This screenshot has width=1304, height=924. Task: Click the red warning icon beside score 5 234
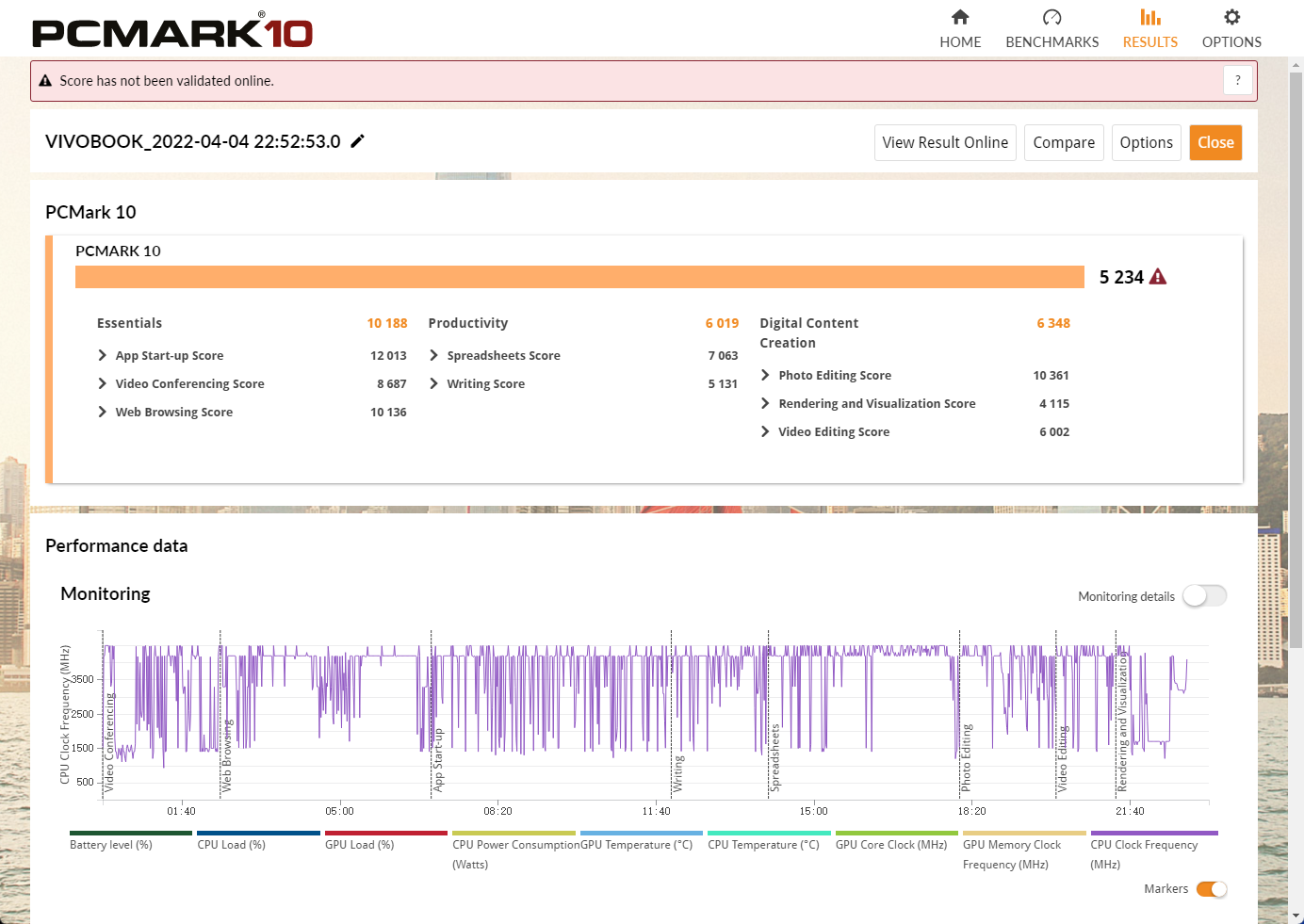pyautogui.click(x=1158, y=277)
